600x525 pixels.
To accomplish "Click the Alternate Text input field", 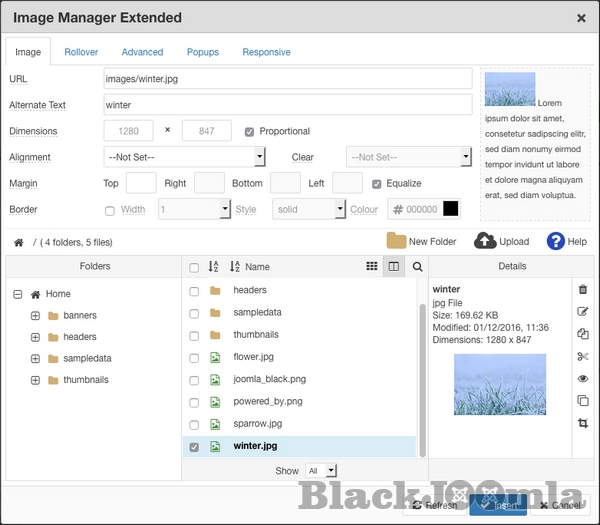I will coord(287,105).
